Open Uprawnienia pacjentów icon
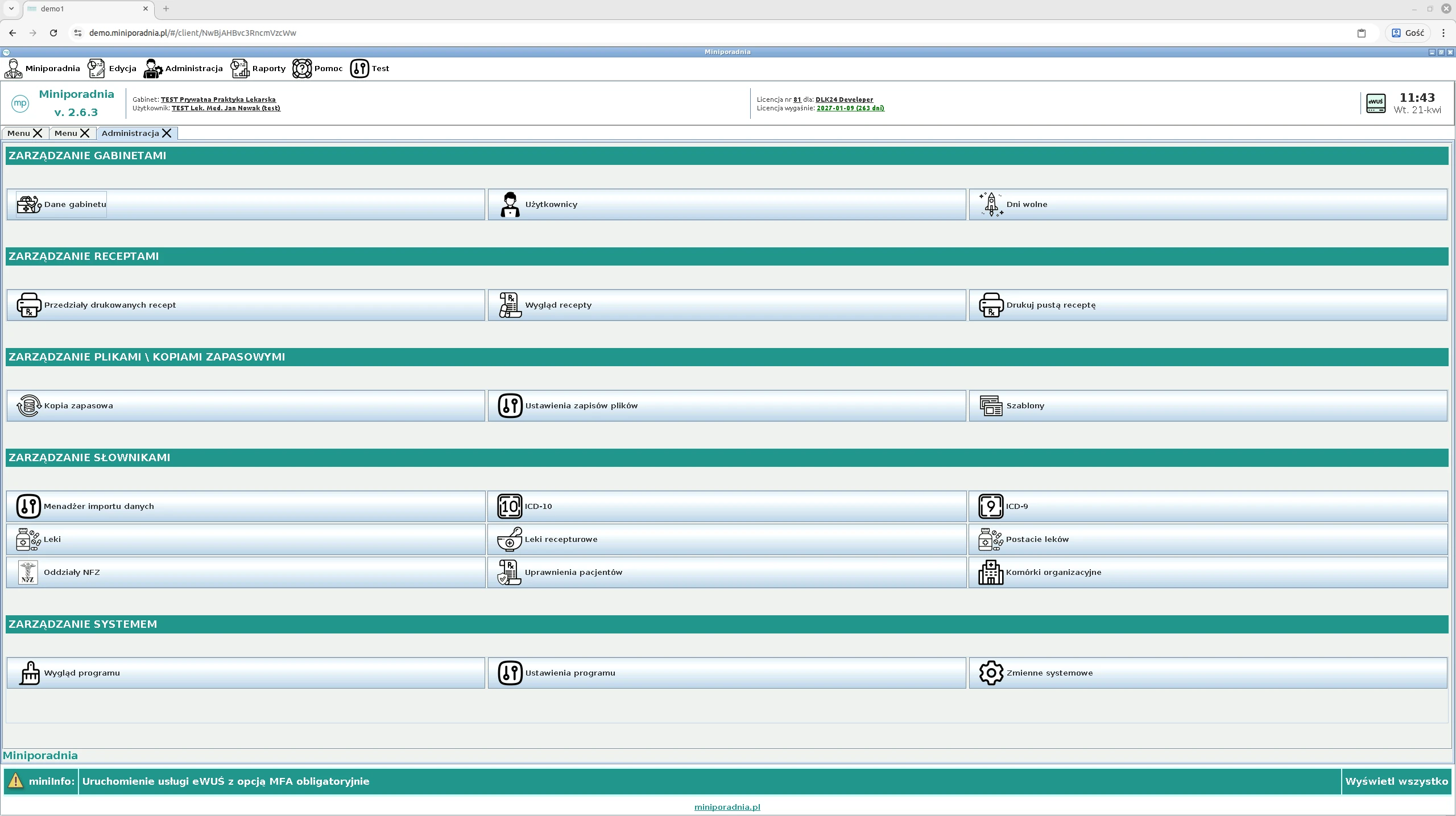The width and height of the screenshot is (1456, 816). coord(509,572)
